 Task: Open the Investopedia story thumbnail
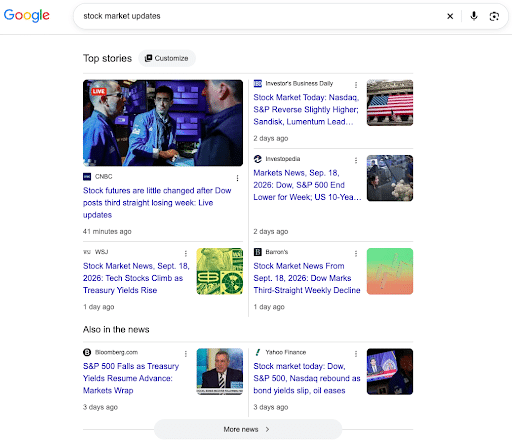point(390,178)
